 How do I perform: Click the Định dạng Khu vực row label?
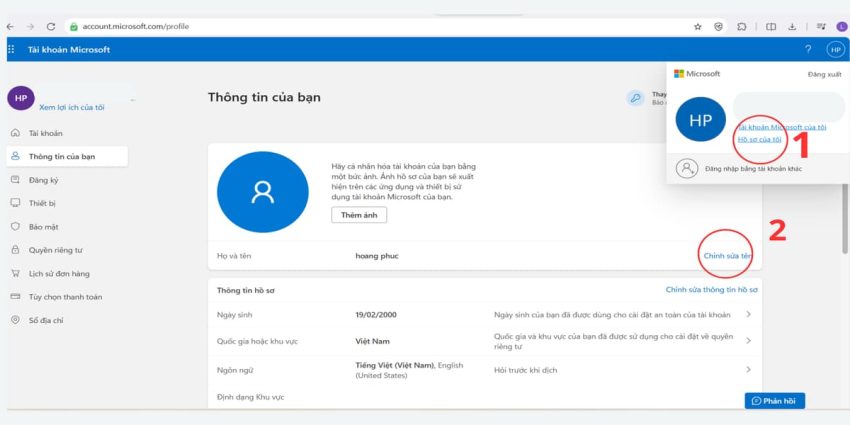coord(250,397)
